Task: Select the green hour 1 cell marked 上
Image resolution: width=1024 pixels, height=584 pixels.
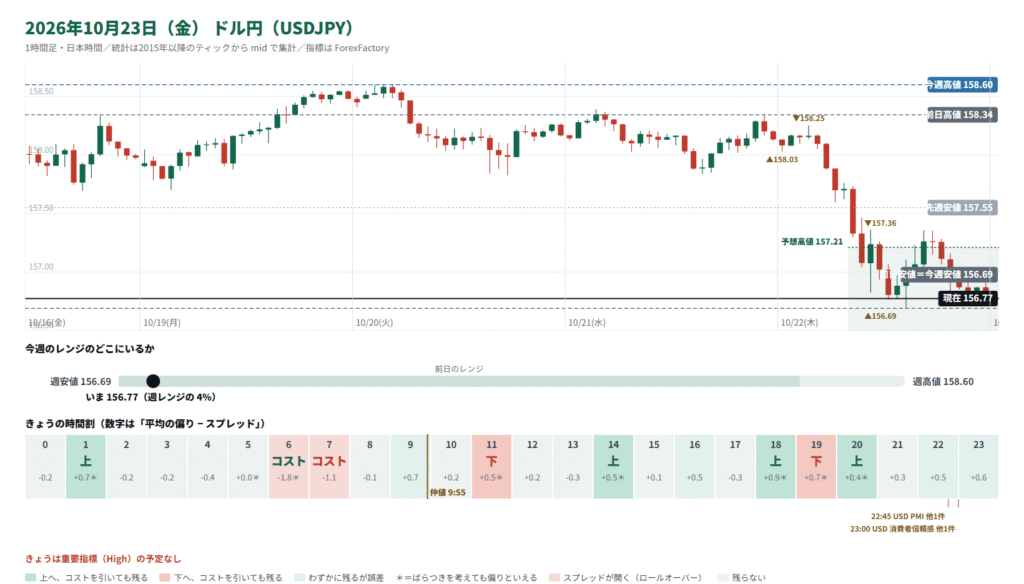Action: [x=86, y=466]
